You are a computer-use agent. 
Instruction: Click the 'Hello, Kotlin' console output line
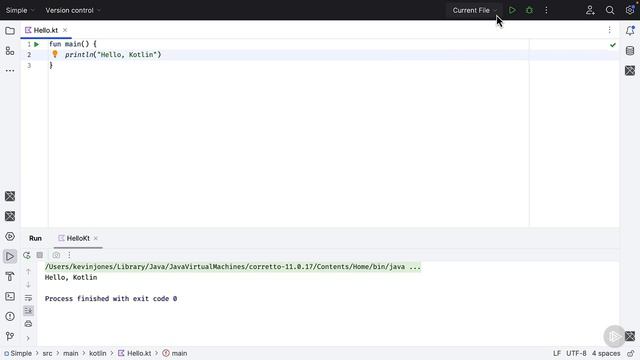point(71,278)
